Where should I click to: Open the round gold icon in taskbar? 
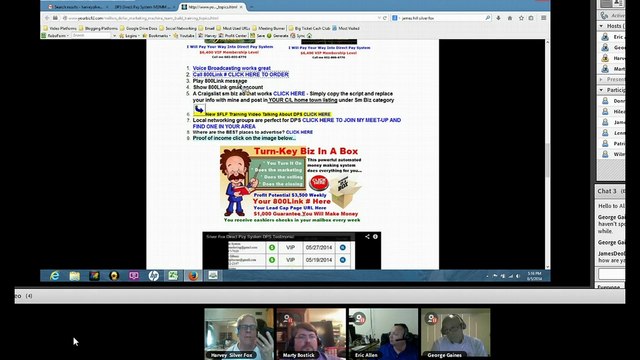[x=114, y=276]
